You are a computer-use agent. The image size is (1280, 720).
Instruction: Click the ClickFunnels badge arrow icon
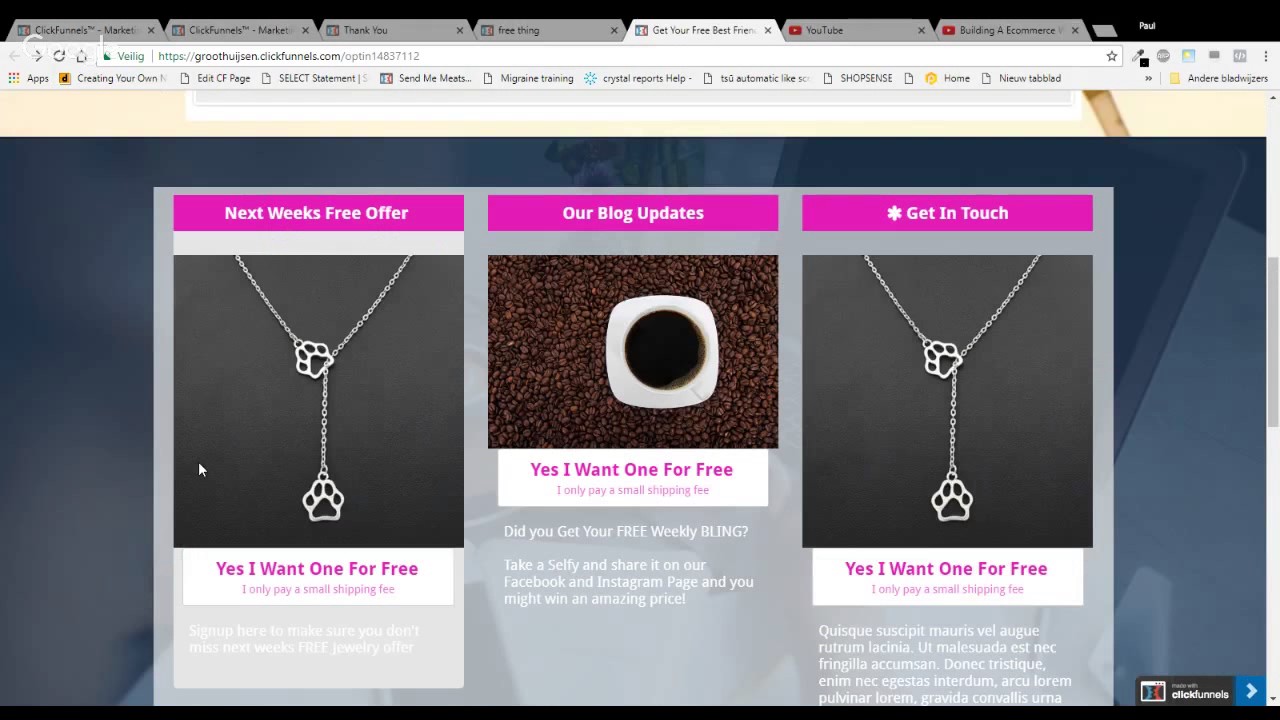[1251, 691]
